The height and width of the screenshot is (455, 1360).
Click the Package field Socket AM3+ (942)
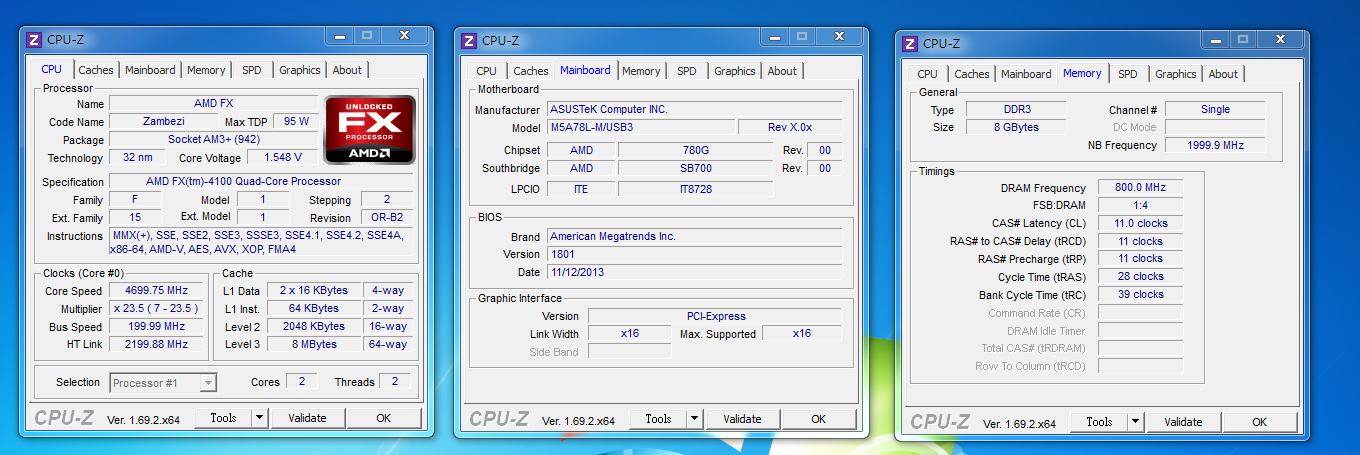pyautogui.click(x=213, y=139)
